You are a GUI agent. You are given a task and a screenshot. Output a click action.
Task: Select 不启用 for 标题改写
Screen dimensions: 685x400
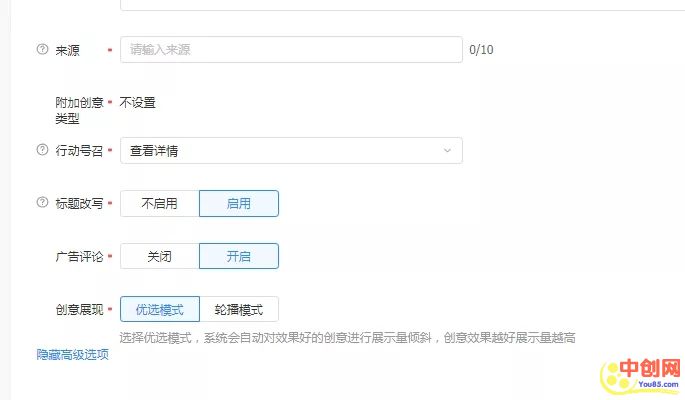(159, 203)
